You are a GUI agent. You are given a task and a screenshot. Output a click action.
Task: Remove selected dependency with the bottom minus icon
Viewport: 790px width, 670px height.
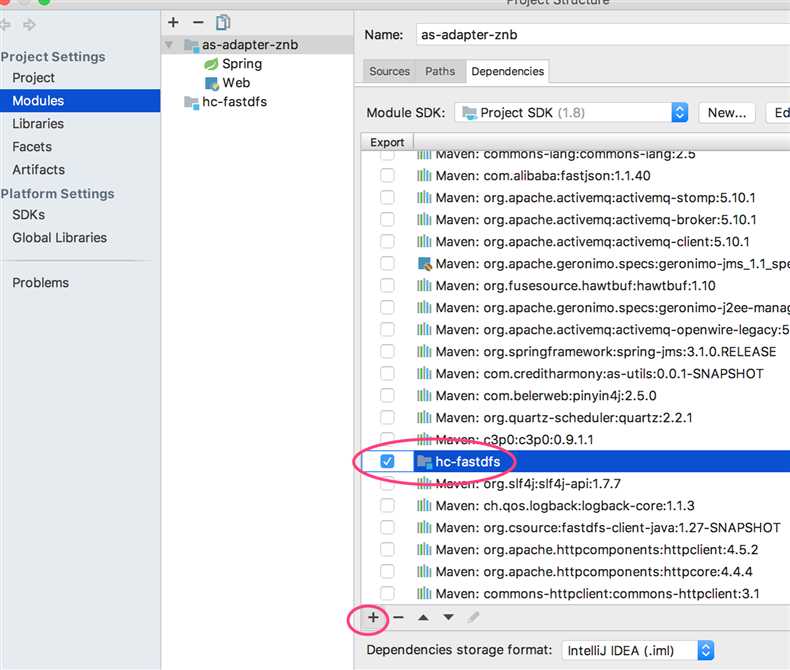[399, 617]
